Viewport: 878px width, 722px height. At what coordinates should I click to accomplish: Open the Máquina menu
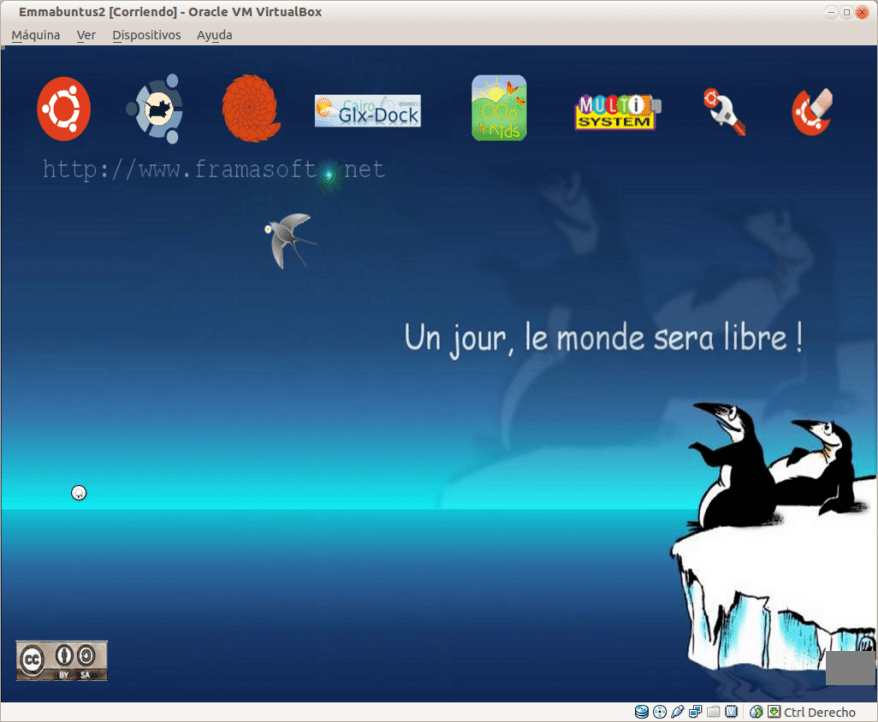(35, 35)
